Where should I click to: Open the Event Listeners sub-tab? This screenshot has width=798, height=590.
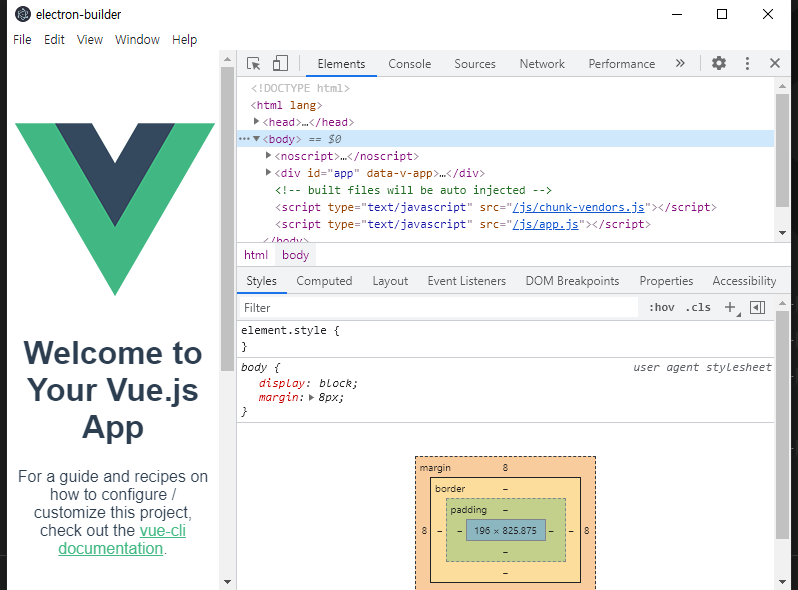pyautogui.click(x=467, y=281)
